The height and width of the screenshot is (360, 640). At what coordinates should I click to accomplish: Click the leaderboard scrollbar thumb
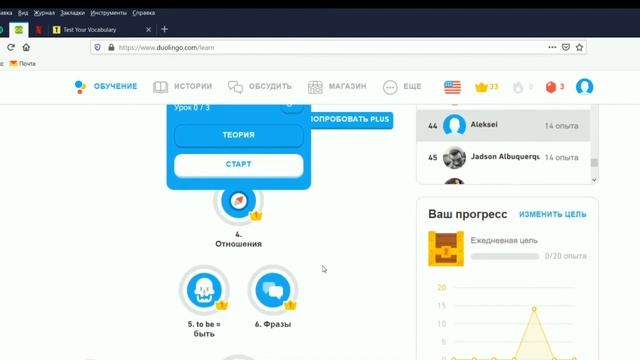[594, 162]
